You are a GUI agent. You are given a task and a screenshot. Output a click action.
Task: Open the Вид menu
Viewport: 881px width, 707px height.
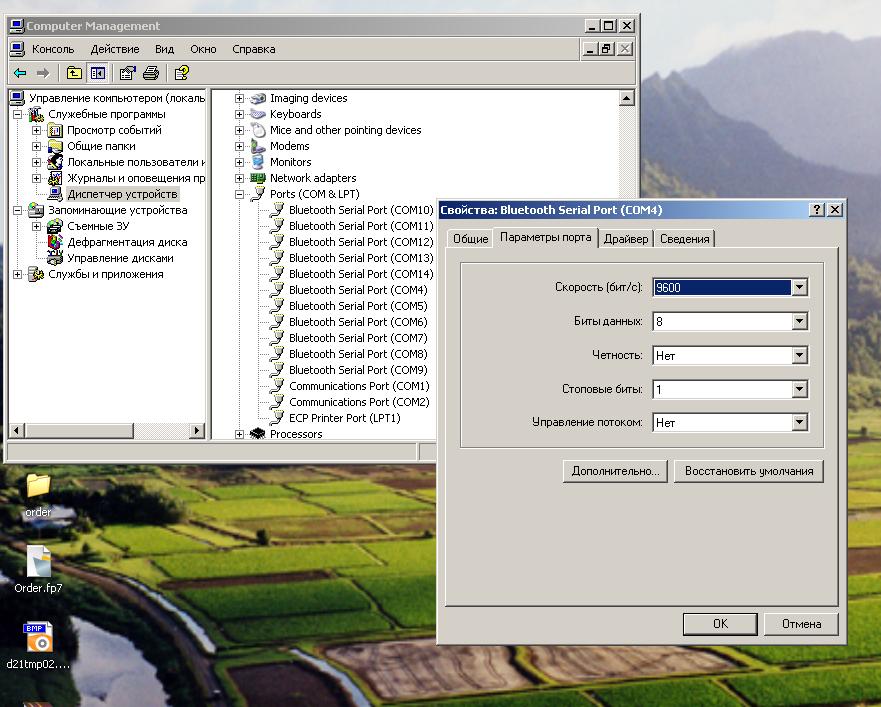[x=164, y=49]
